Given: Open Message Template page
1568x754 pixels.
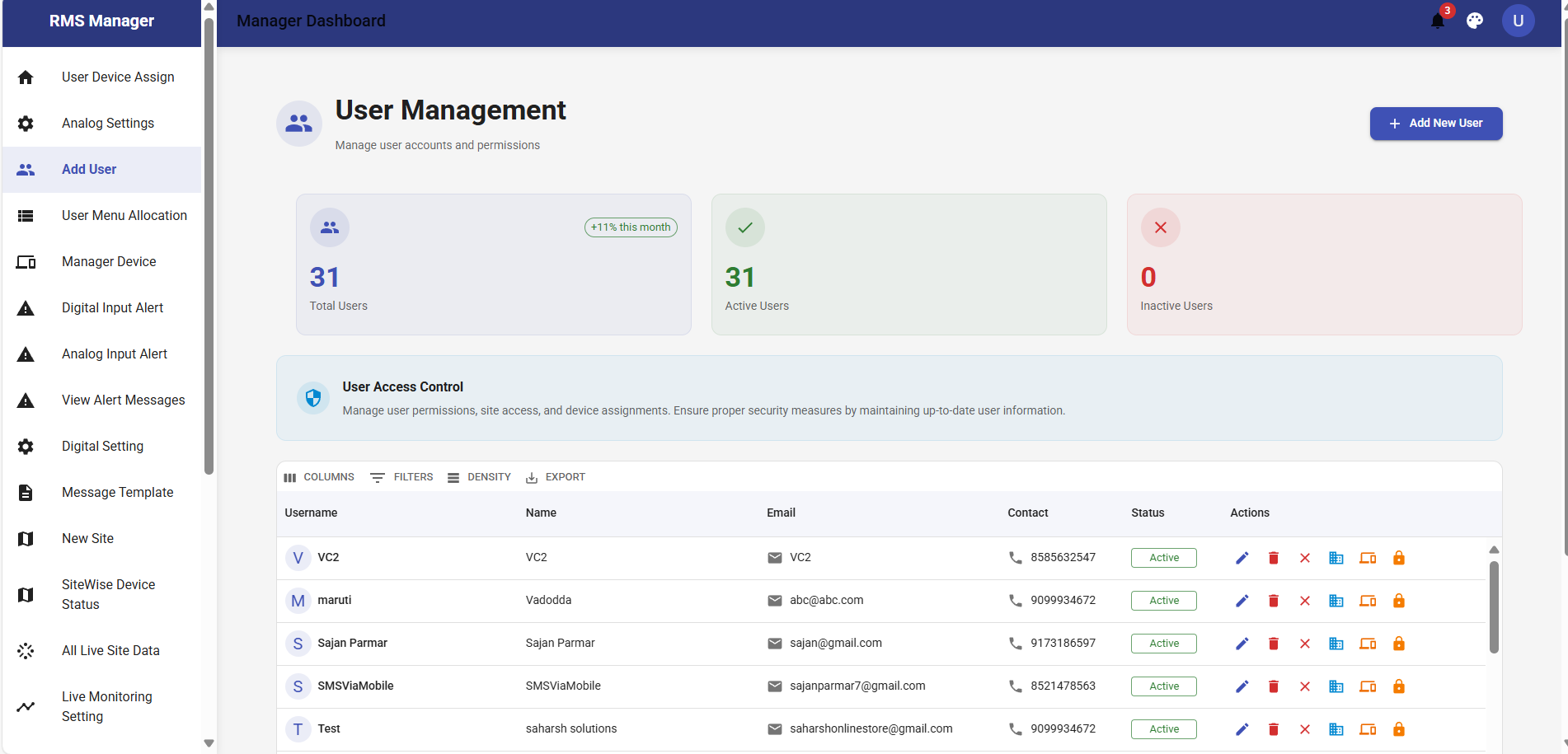Looking at the screenshot, I should point(102,493).
